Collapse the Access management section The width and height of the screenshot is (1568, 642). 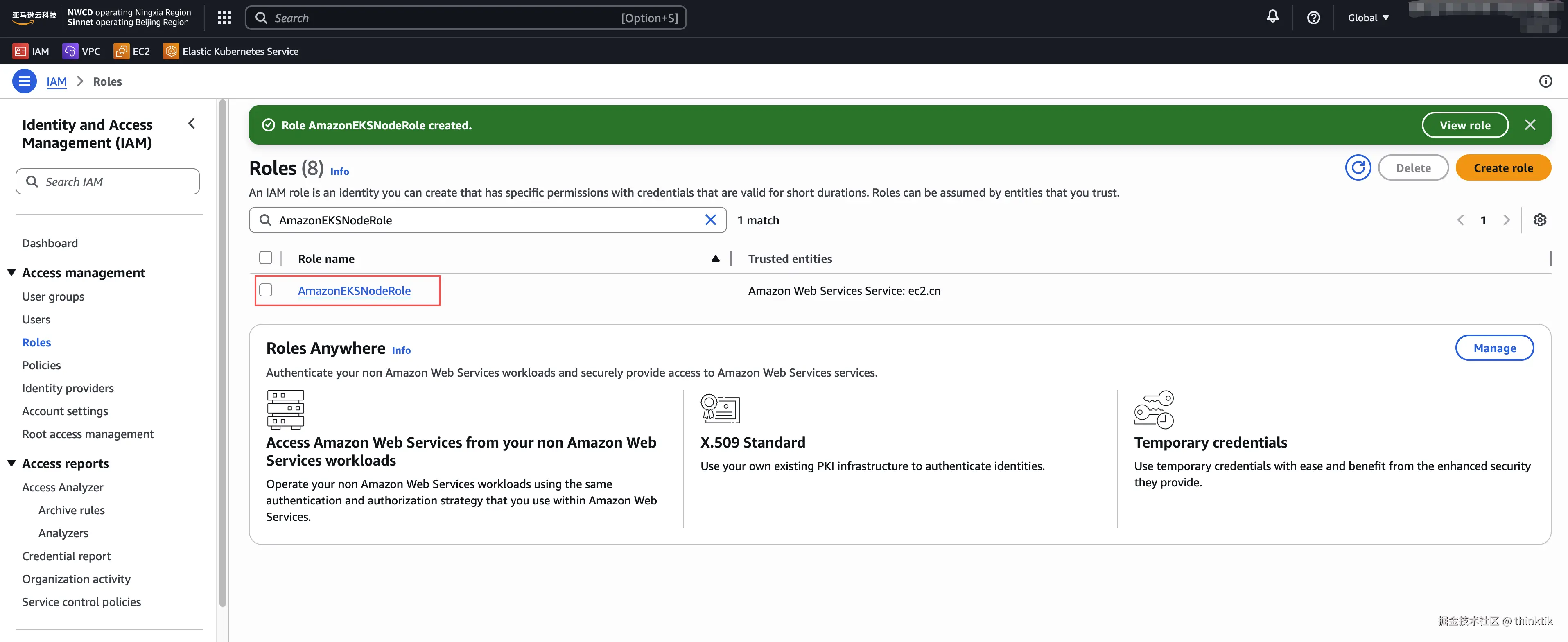coord(11,273)
